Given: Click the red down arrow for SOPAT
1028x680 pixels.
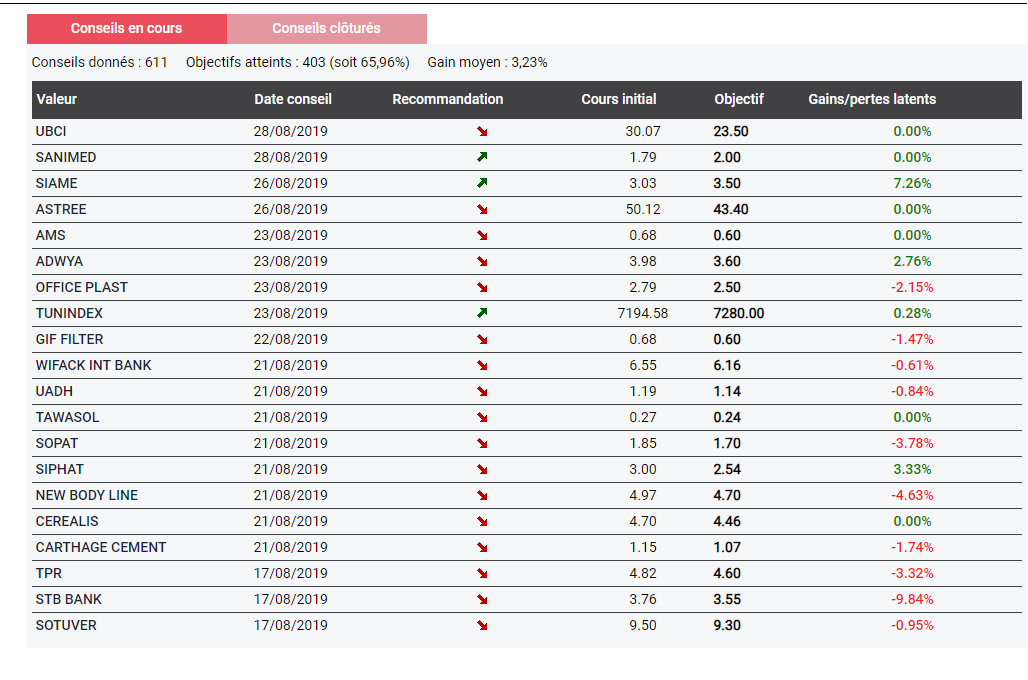Looking at the screenshot, I should pyautogui.click(x=483, y=444).
